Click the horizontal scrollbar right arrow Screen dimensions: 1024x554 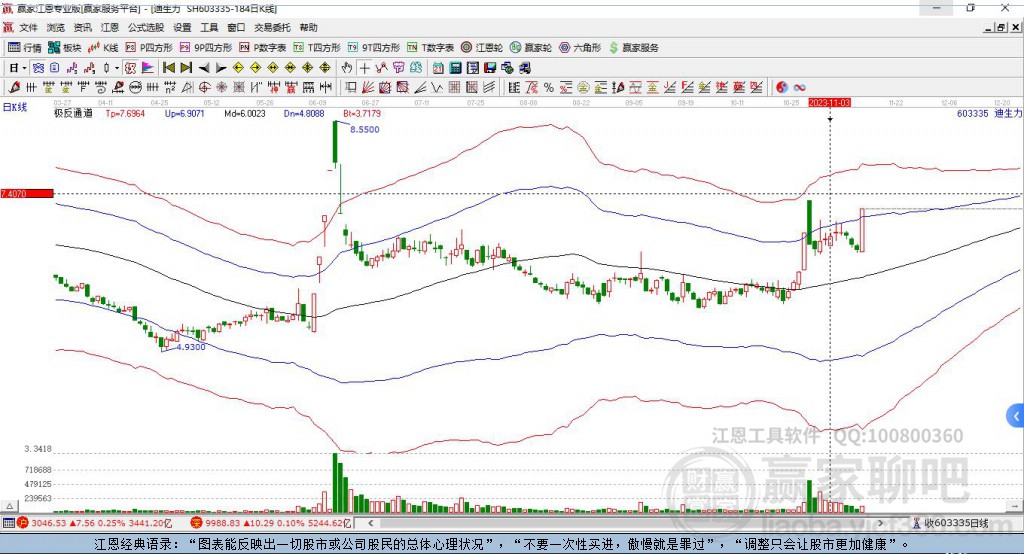point(880,523)
